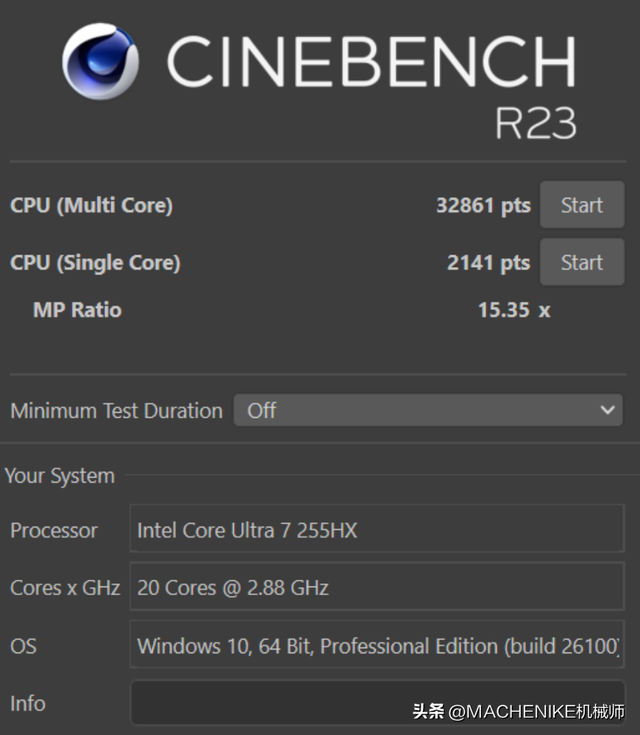Click the dropdown chevron arrow beside Off
The height and width of the screenshot is (735, 640).
[607, 410]
